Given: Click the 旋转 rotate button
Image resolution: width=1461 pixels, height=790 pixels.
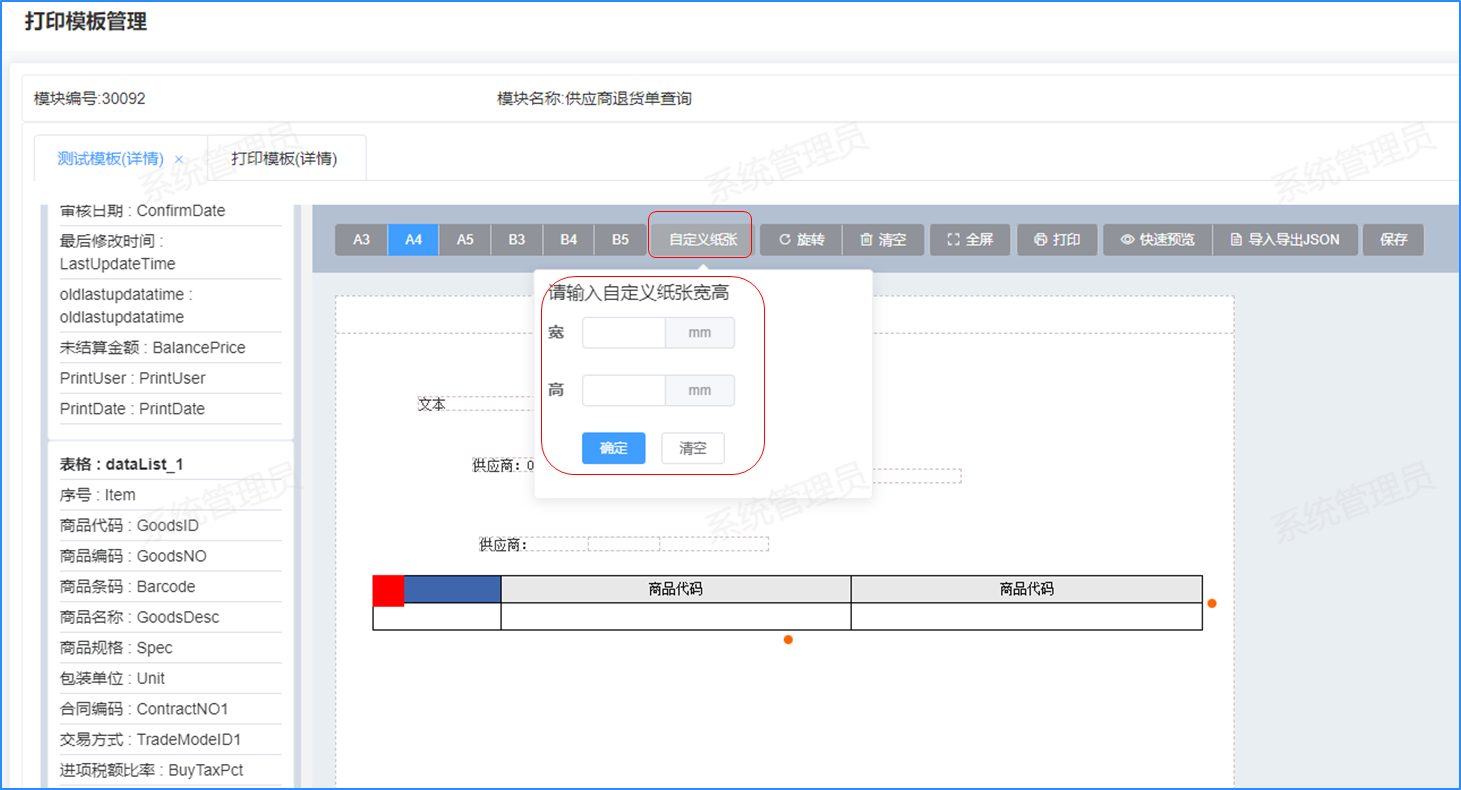Looking at the screenshot, I should coord(801,240).
